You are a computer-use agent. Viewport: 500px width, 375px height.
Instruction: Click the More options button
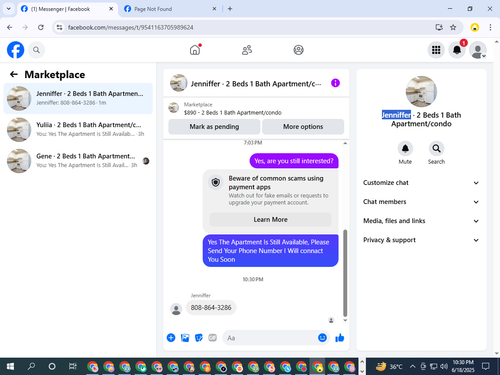303,127
